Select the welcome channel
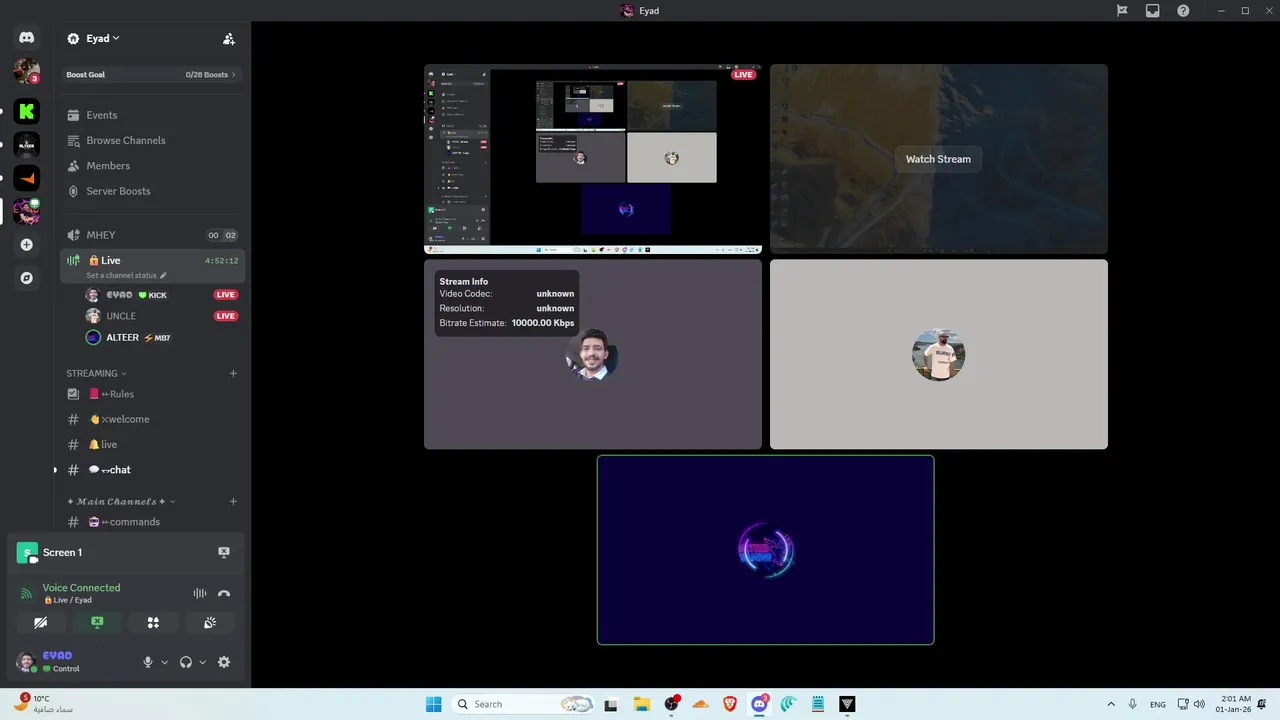This screenshot has height=720, width=1280. 152,419
